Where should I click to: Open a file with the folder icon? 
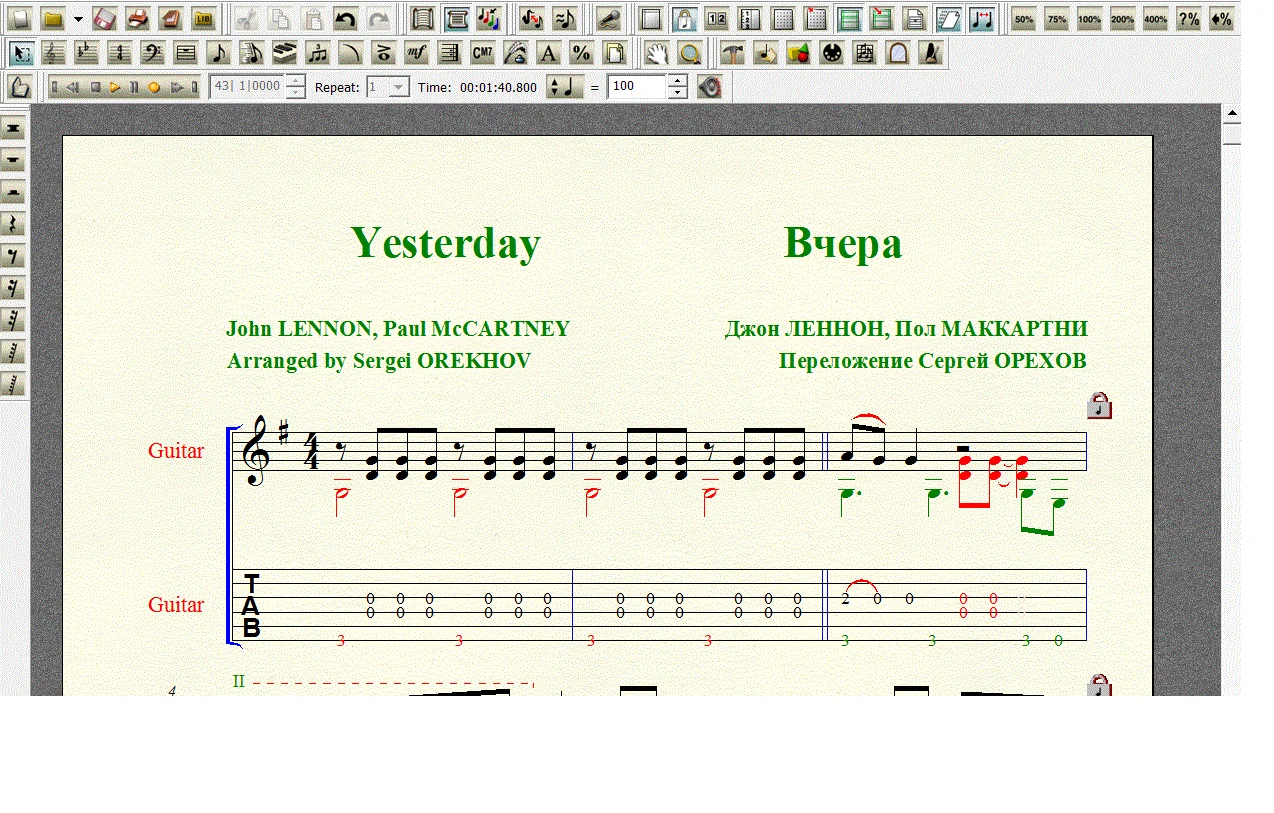[x=53, y=18]
